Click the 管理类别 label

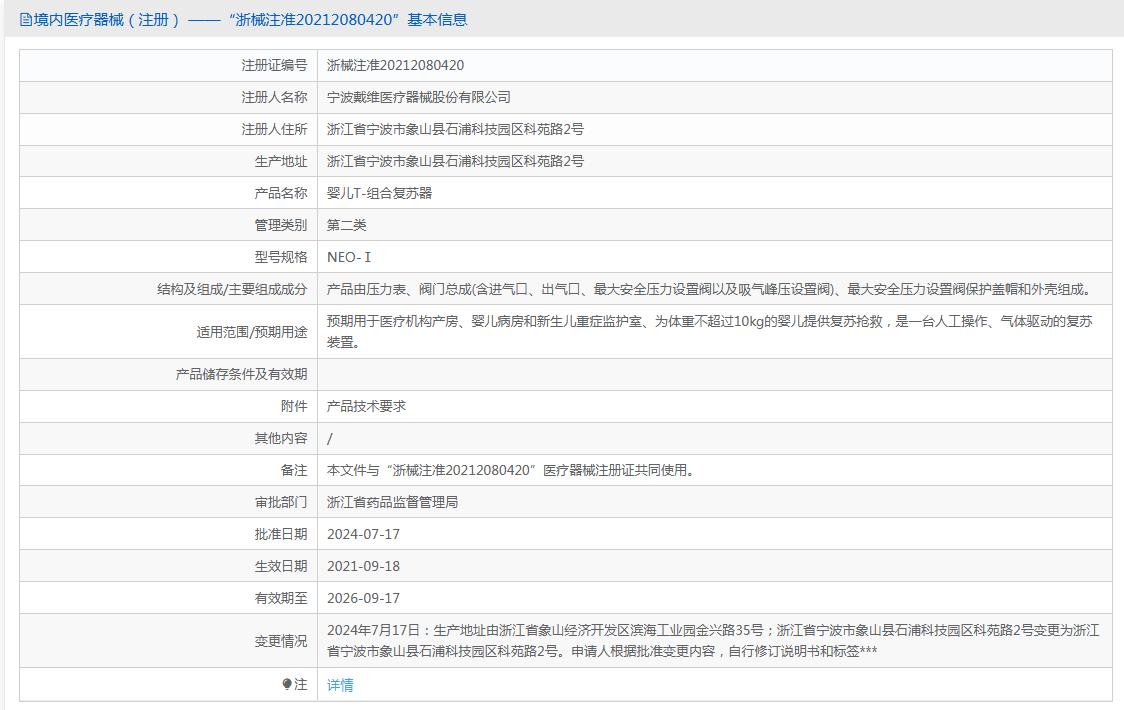click(x=281, y=225)
